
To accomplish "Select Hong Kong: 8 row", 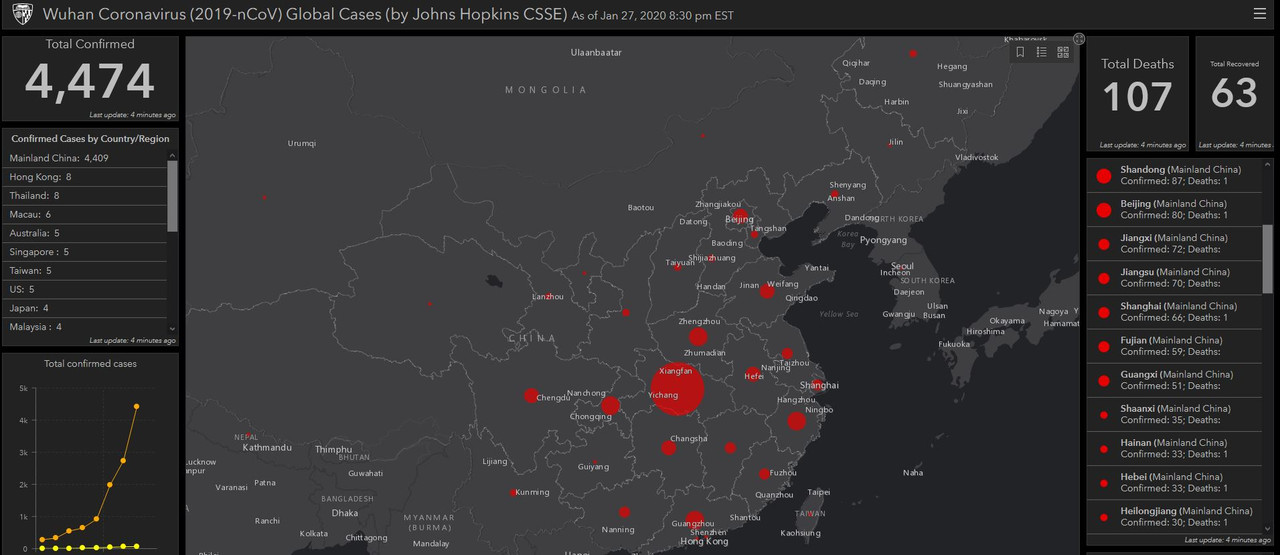I will coord(86,177).
